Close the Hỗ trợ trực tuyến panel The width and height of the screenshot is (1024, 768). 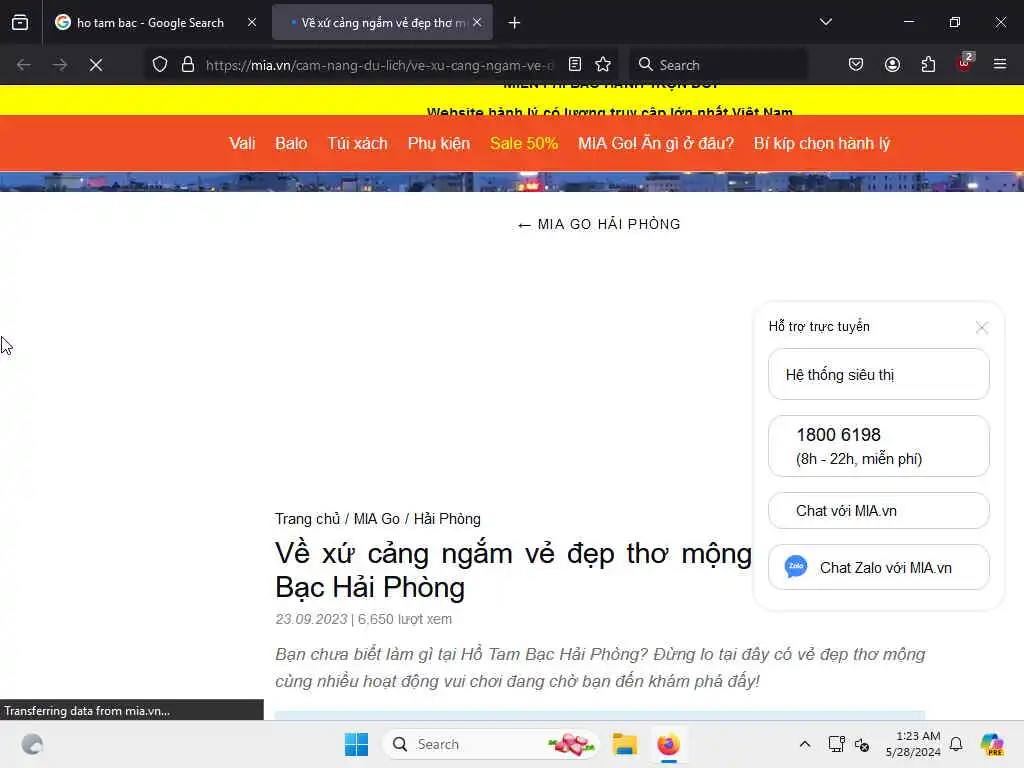(982, 327)
